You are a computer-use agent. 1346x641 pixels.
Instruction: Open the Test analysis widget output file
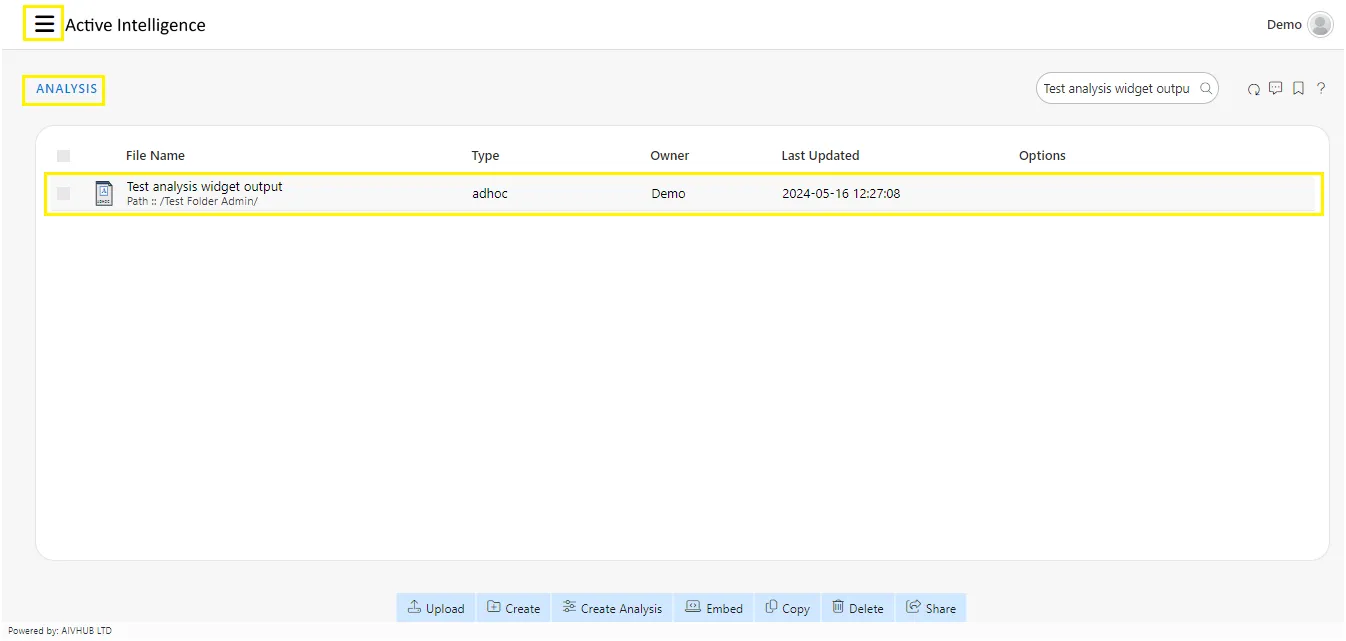204,186
